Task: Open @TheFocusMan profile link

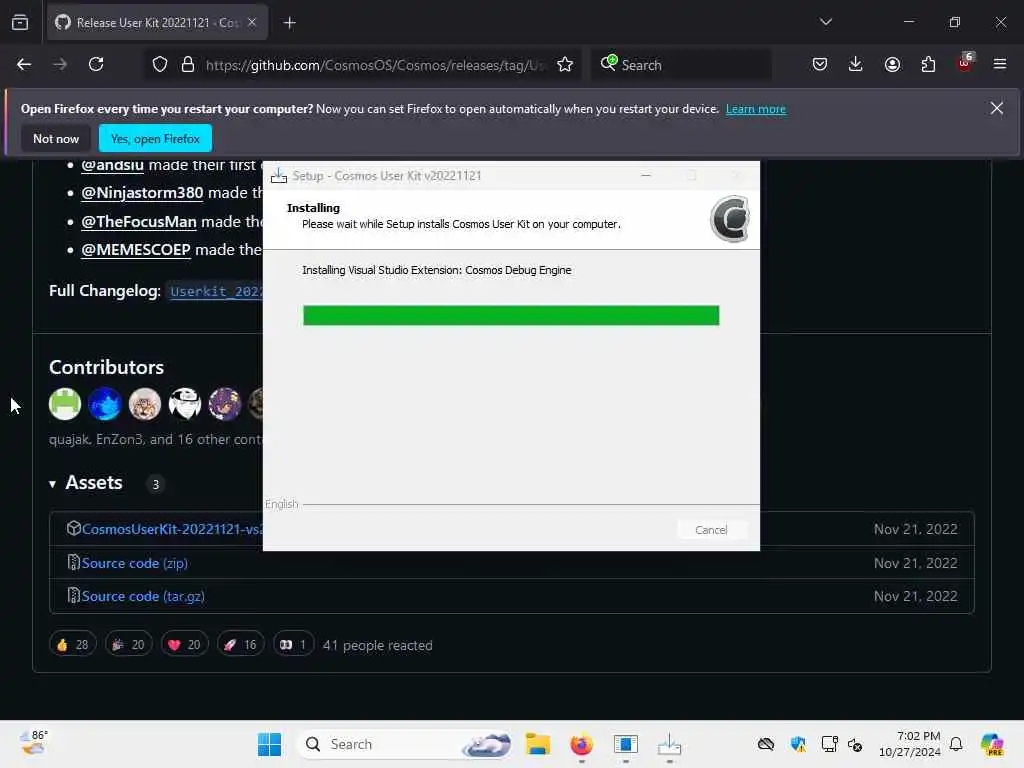Action: pos(138,221)
